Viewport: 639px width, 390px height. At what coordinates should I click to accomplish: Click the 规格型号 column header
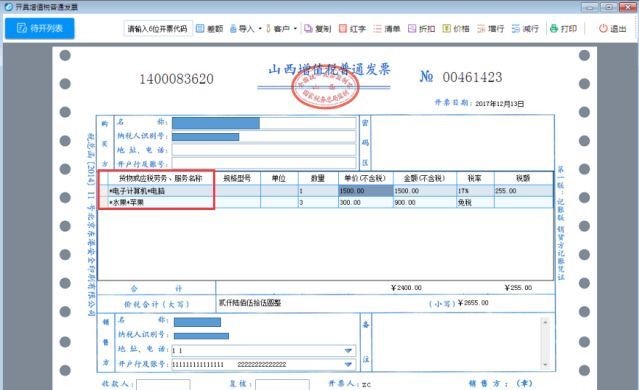238,178
